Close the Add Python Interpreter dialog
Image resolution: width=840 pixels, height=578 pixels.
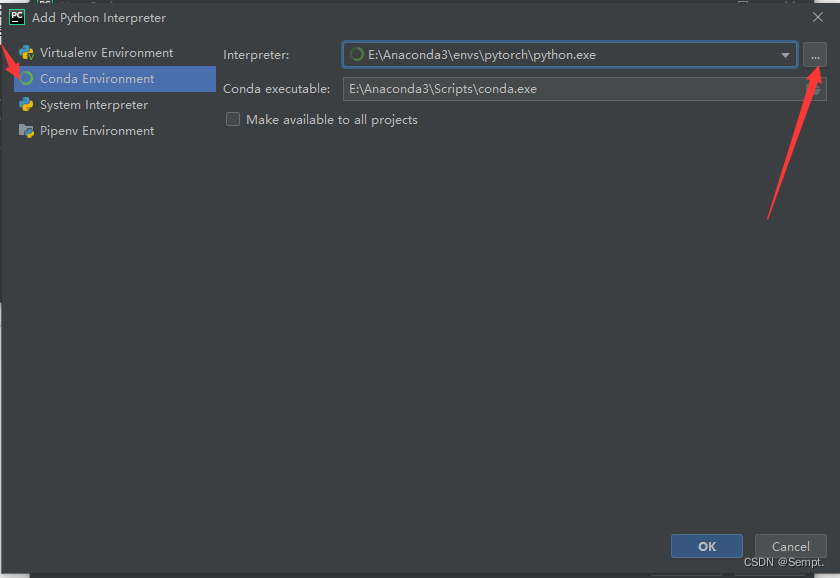coord(818,17)
